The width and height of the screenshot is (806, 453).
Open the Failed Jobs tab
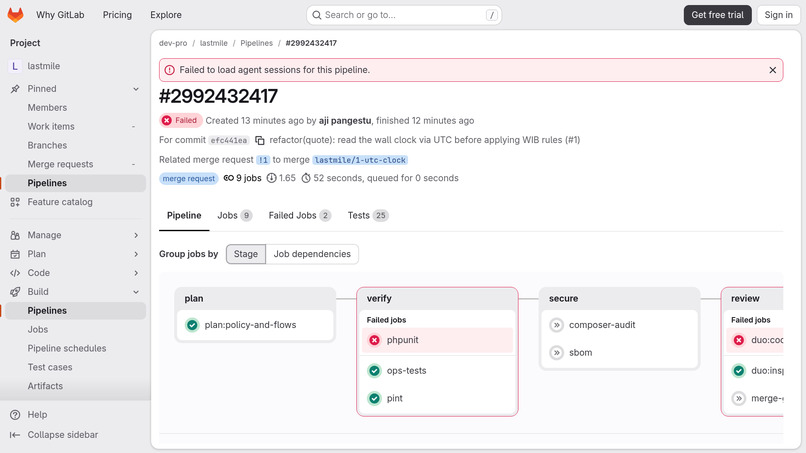coord(300,215)
